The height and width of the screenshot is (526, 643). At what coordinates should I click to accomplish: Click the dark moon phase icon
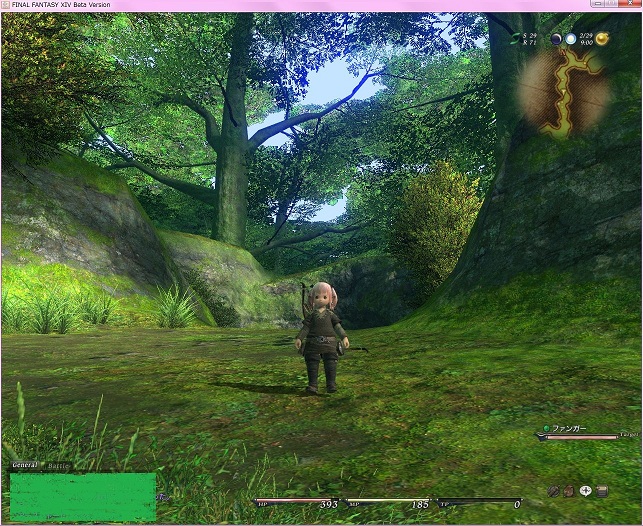pos(556,39)
